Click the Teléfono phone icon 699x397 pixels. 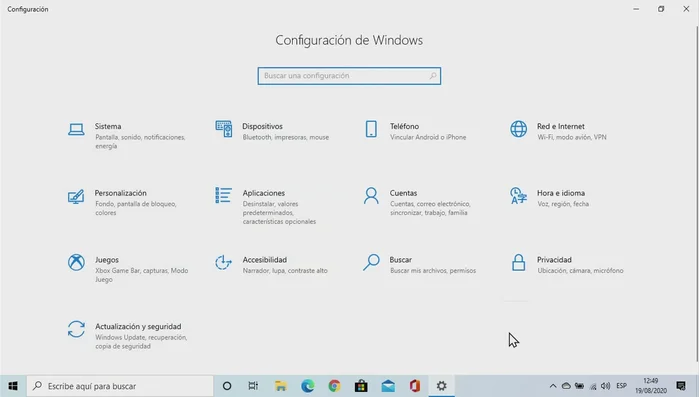pyautogui.click(x=371, y=129)
